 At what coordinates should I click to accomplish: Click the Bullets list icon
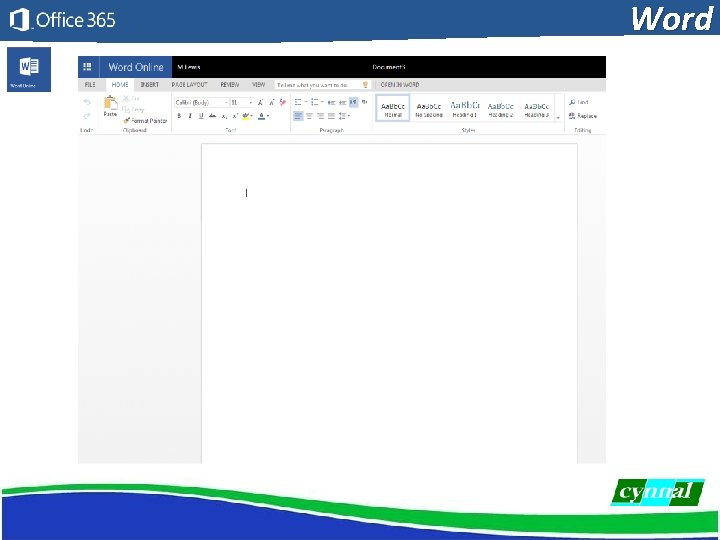pos(298,102)
